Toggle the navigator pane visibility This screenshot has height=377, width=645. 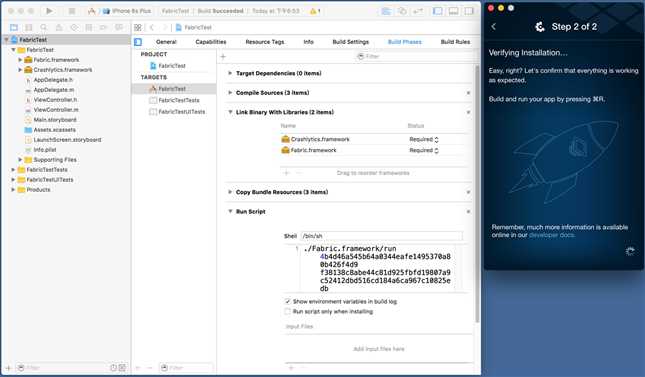(x=438, y=11)
